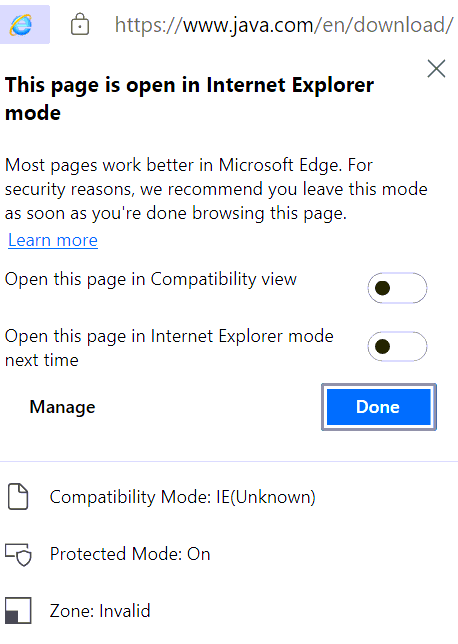
Task: Select the Compatibility Mode: IE(Unknown) text
Action: 182,497
